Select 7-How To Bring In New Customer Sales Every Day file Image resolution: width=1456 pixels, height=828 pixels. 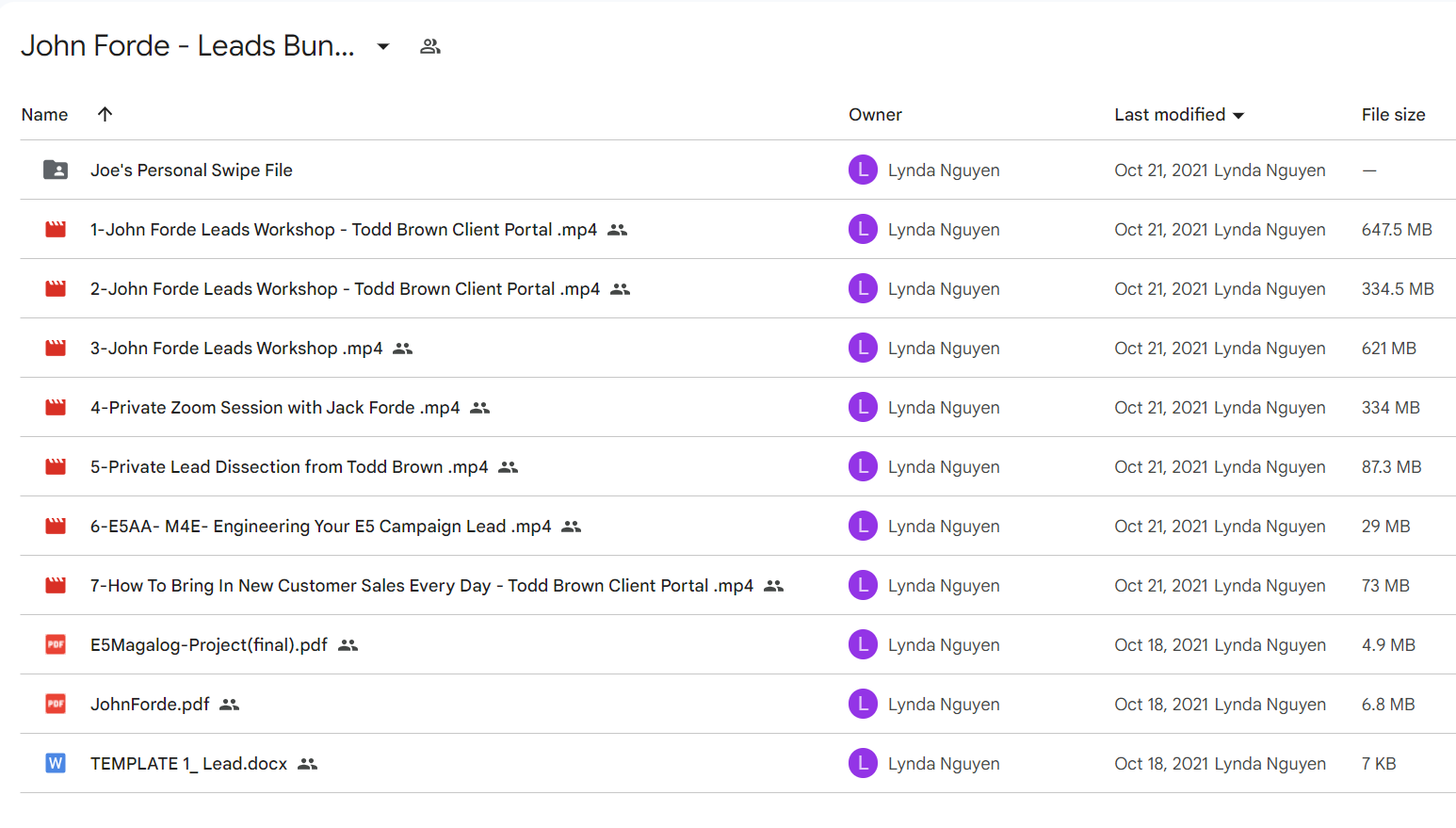(x=422, y=585)
